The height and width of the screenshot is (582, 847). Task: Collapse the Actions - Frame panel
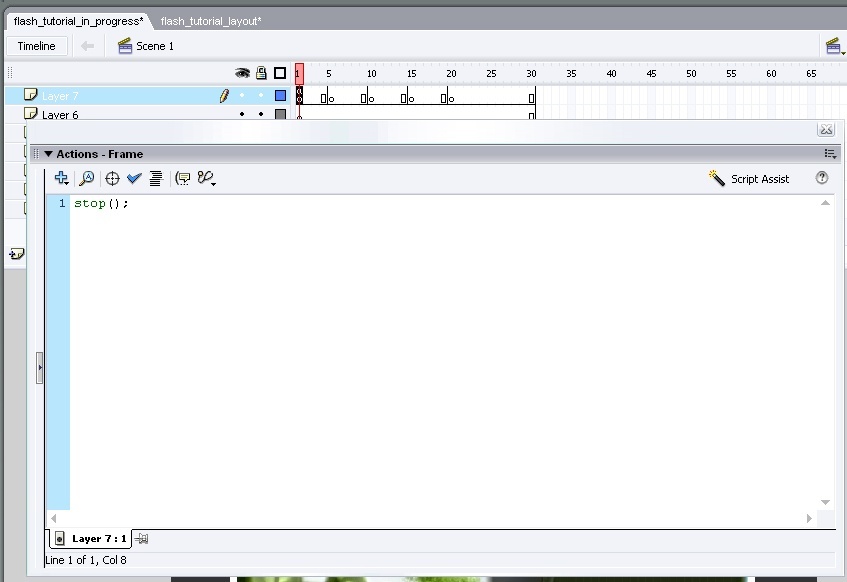[48, 154]
